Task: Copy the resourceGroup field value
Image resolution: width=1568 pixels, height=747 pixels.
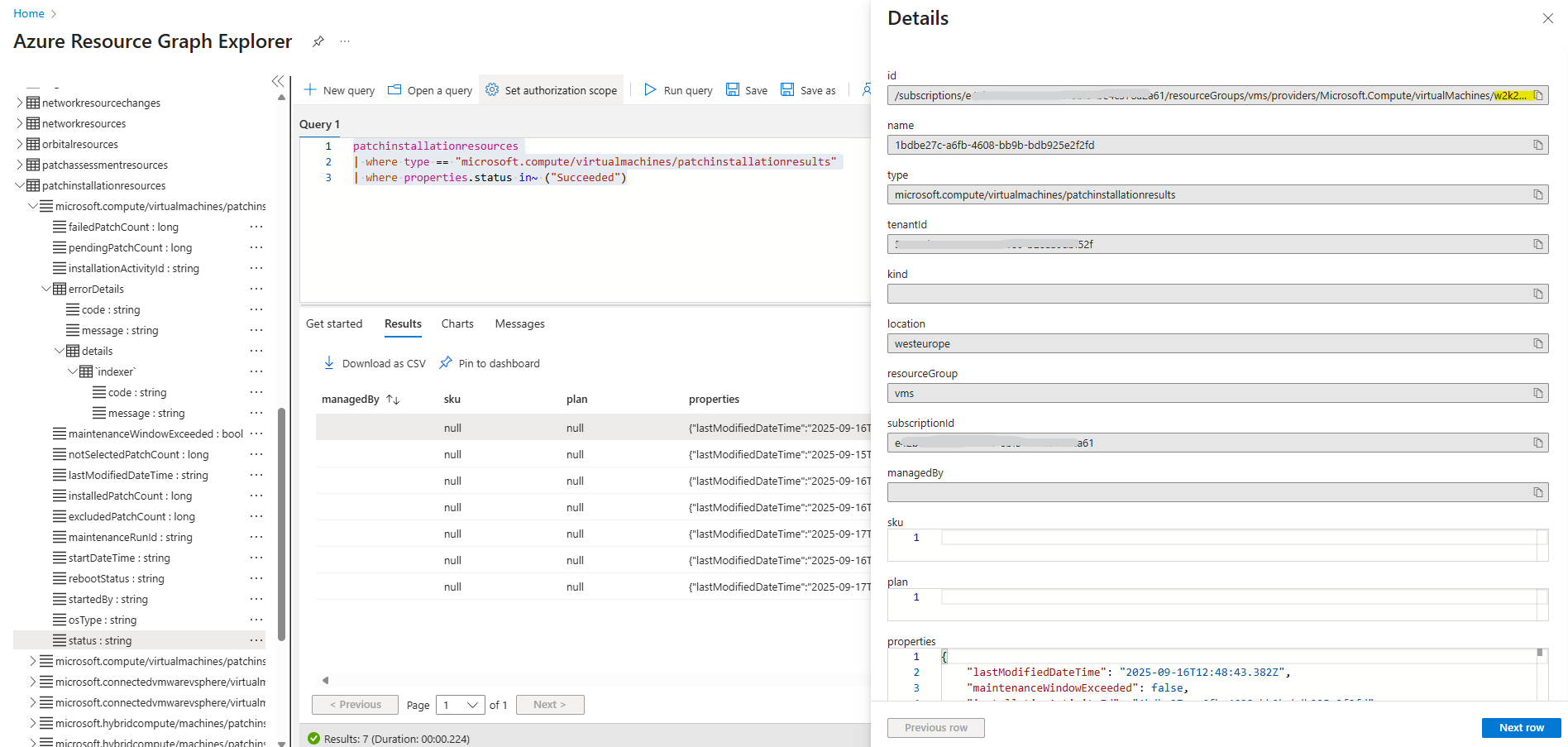Action: [x=1538, y=394]
